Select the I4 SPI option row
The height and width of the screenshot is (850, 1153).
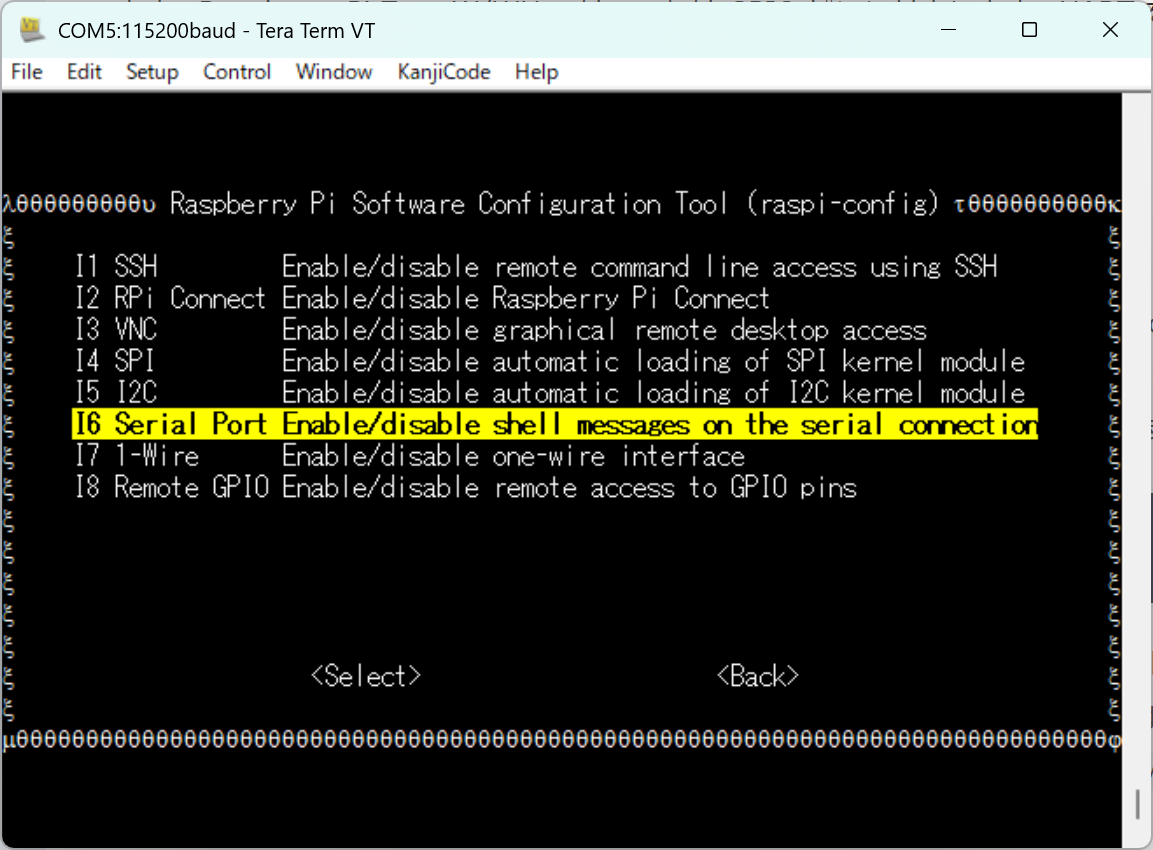click(x=550, y=361)
